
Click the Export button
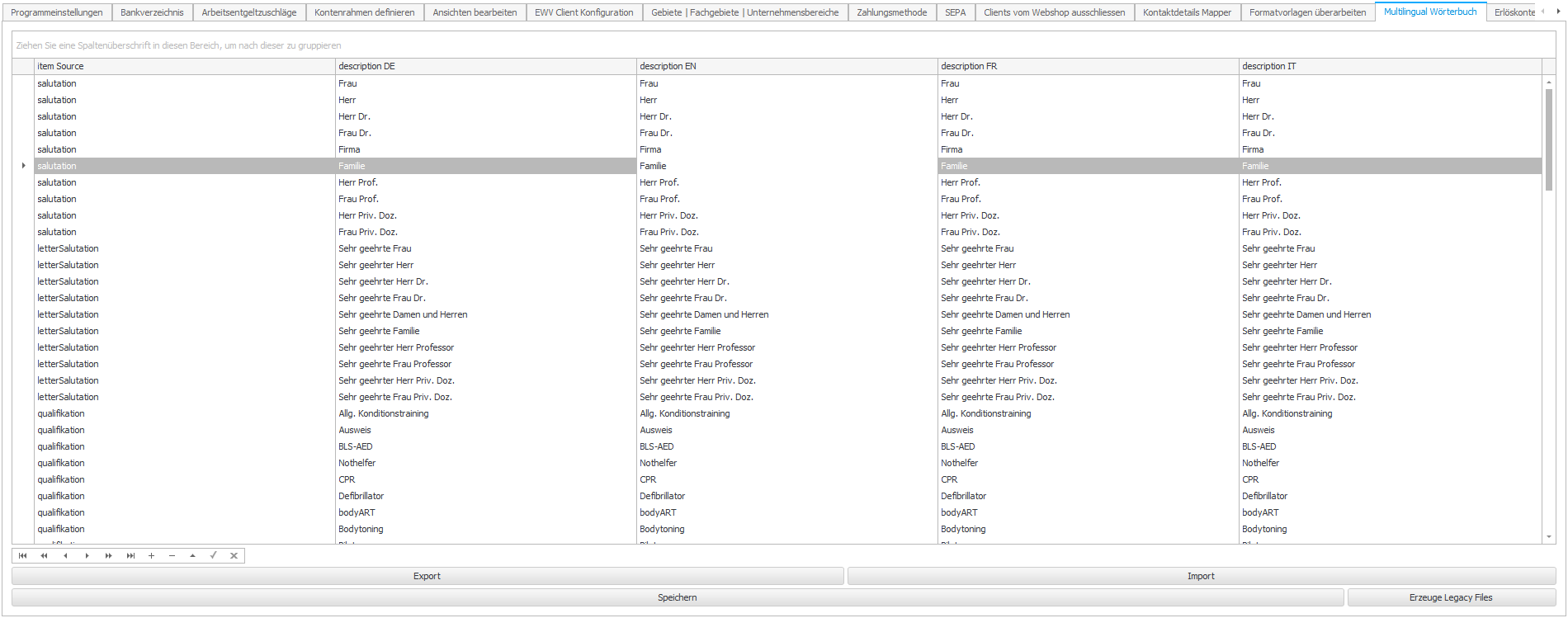click(x=427, y=576)
